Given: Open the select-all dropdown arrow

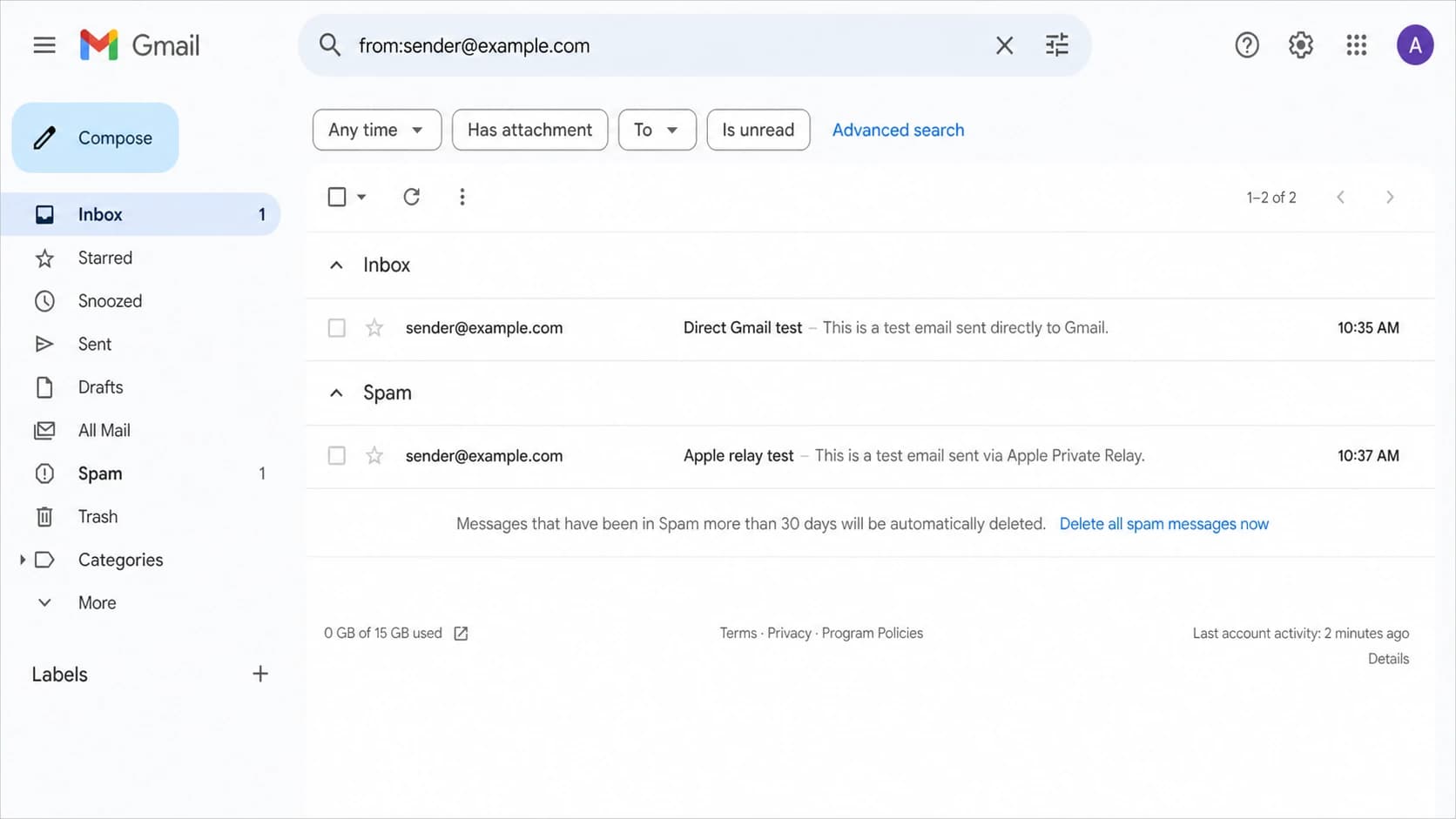Looking at the screenshot, I should 361,197.
